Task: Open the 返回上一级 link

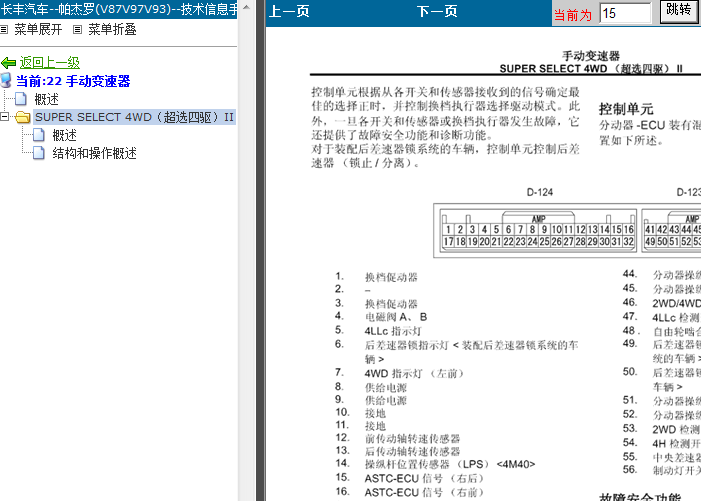Action: click(50, 63)
